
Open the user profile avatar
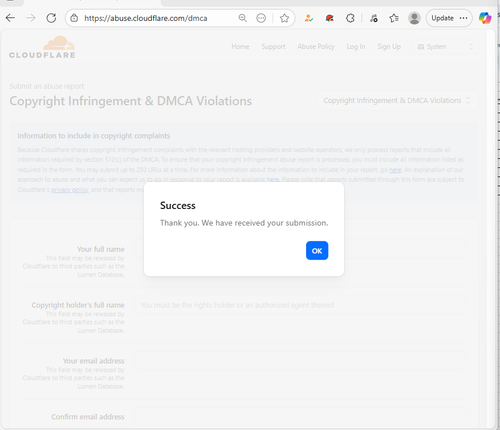click(x=414, y=18)
